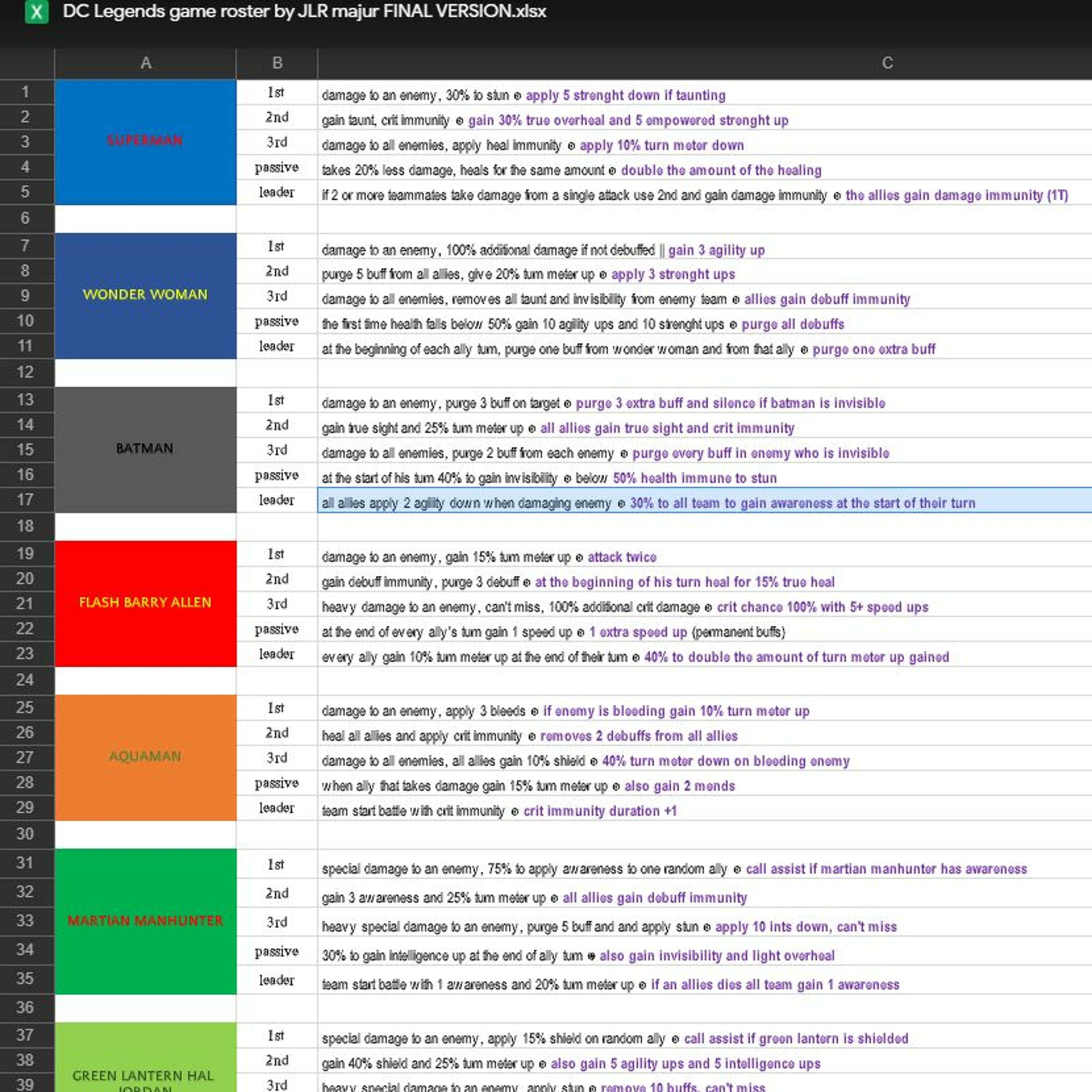Click the WONDER WOMAN merged cell

click(145, 296)
